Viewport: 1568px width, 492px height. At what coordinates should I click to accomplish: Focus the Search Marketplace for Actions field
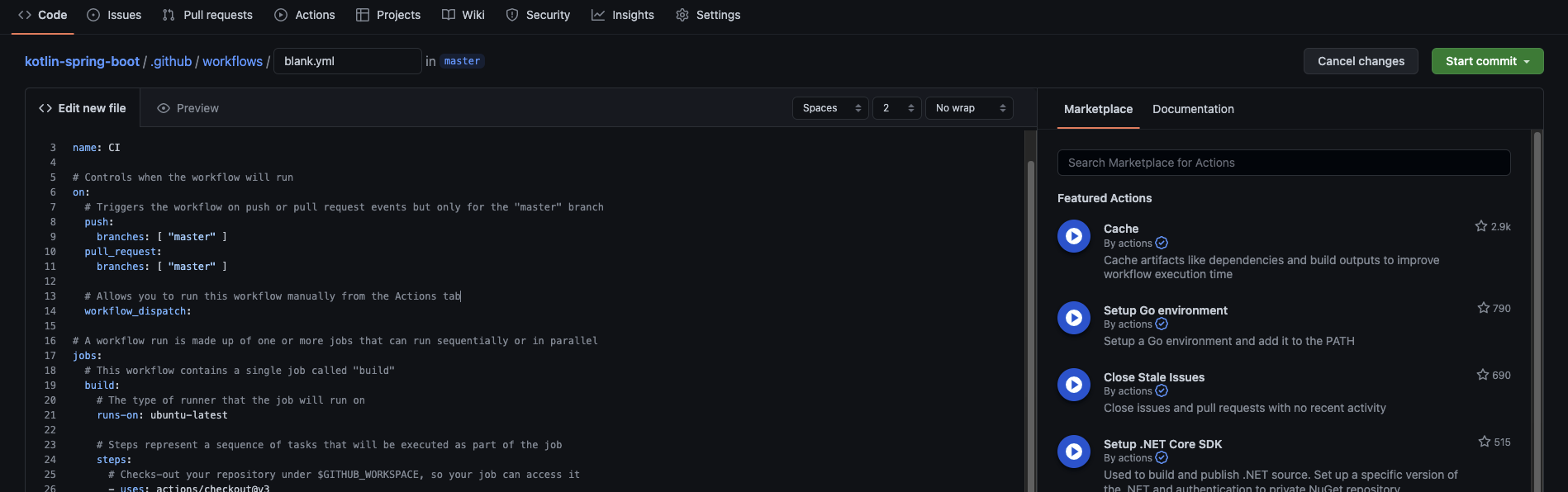[x=1284, y=163]
